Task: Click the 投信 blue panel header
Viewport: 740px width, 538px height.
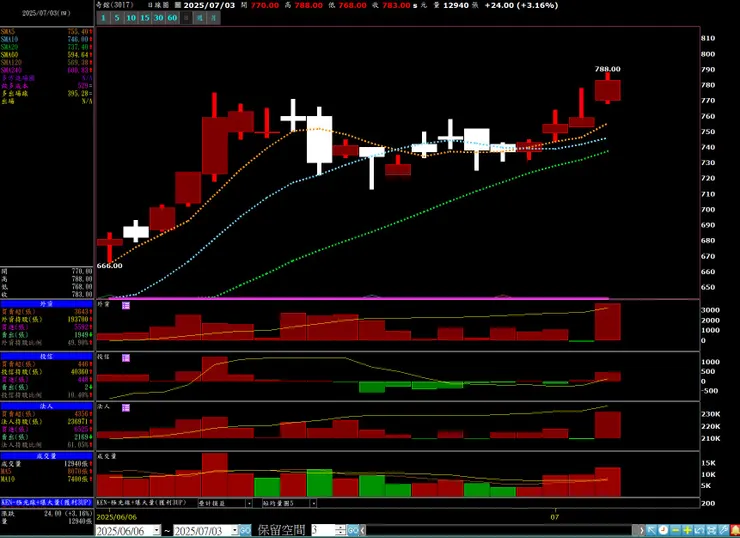Action: click(x=47, y=357)
